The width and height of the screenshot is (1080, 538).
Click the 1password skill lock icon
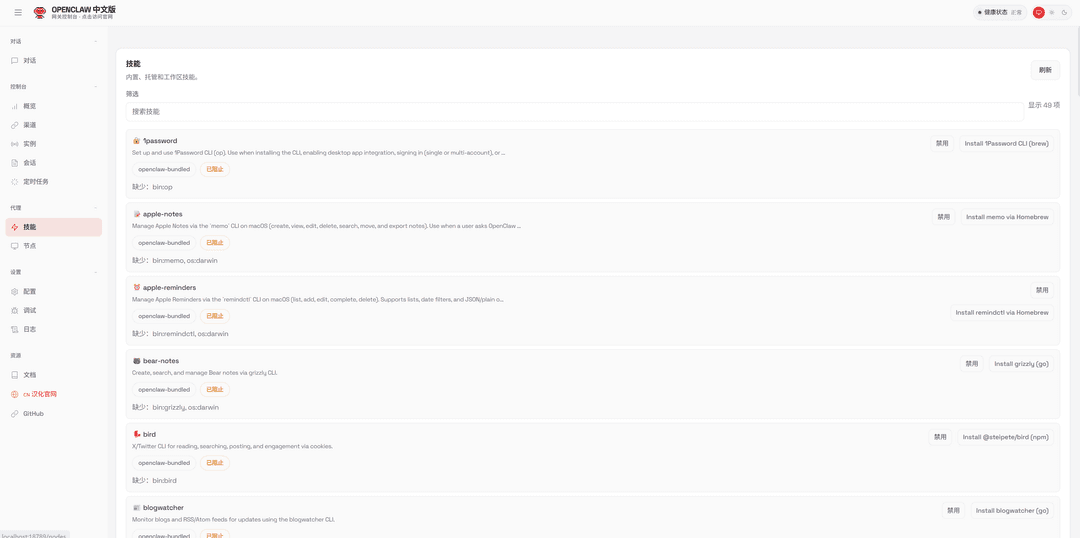coord(136,141)
